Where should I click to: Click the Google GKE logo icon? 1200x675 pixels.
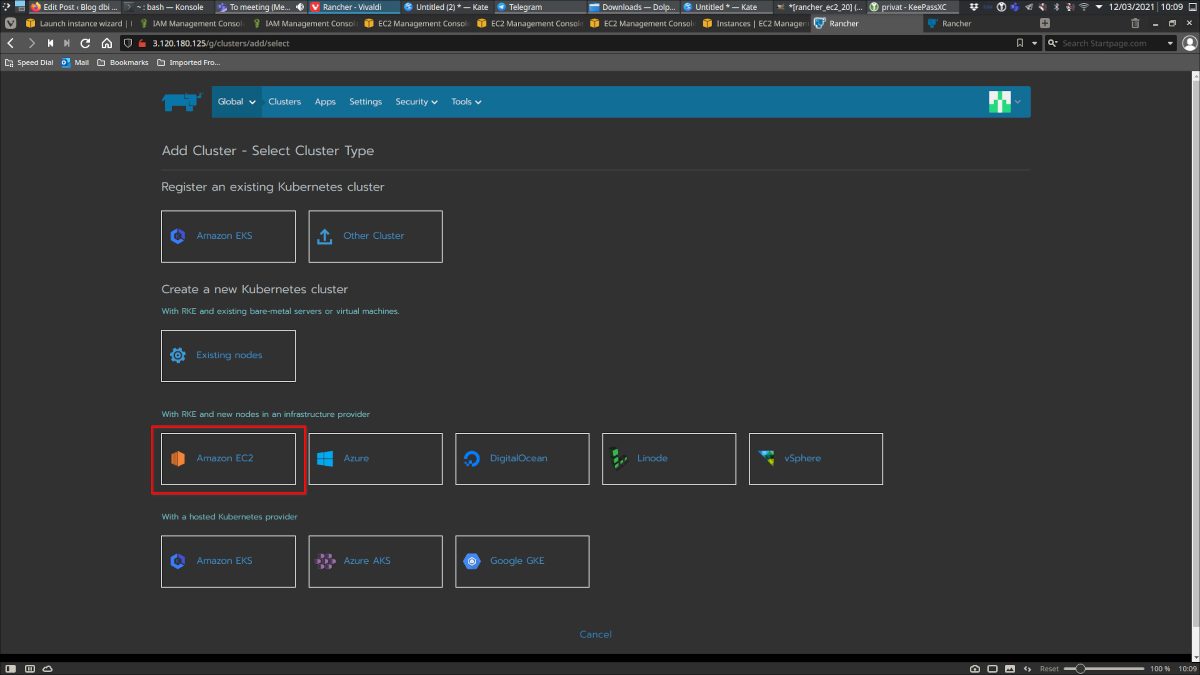point(472,561)
